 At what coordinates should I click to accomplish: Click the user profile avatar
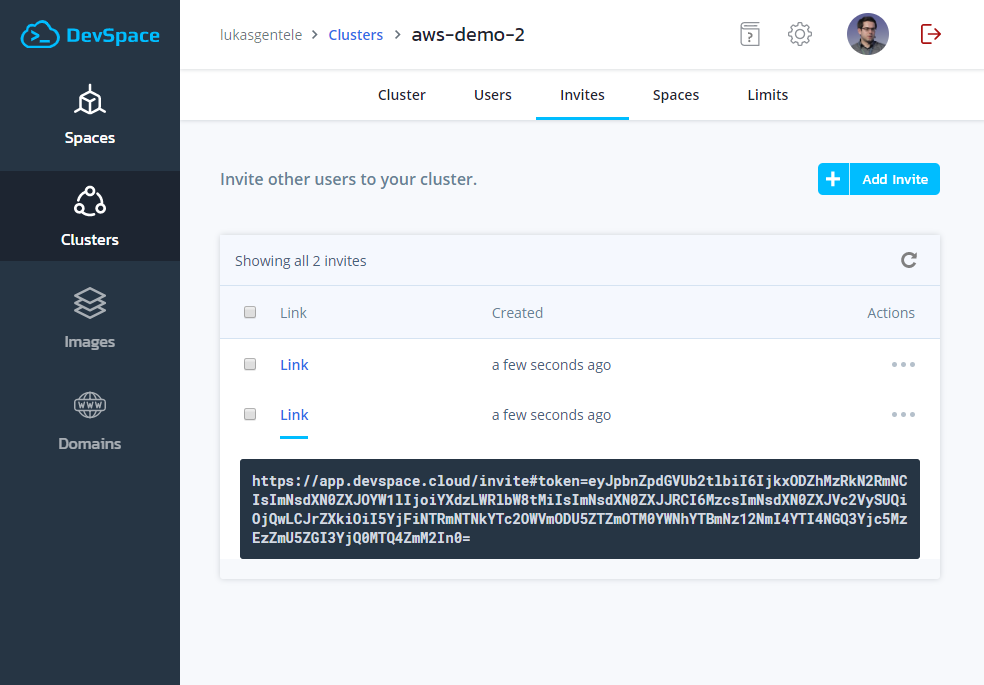867,34
